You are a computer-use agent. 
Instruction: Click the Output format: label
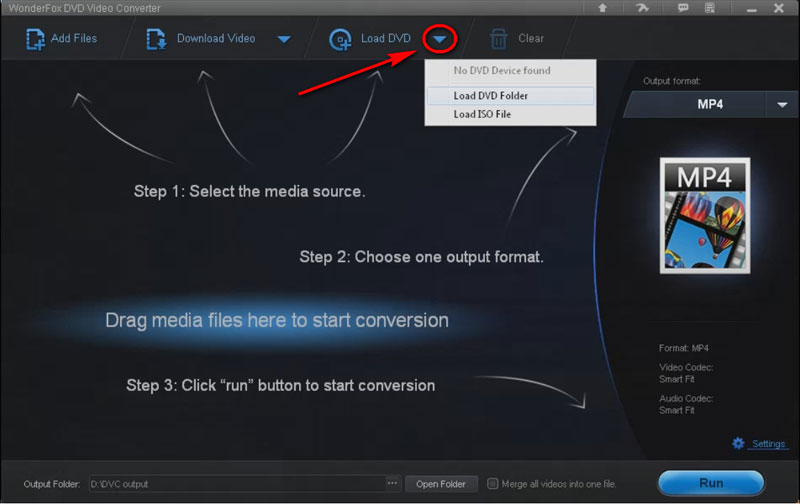(671, 81)
